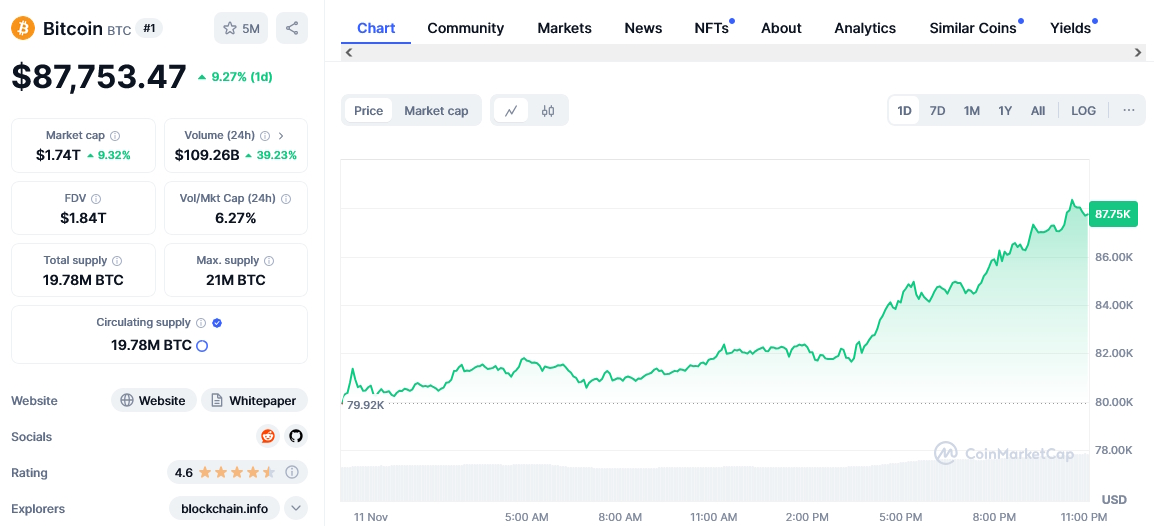Open the About tab
The height and width of the screenshot is (526, 1154).
781,28
